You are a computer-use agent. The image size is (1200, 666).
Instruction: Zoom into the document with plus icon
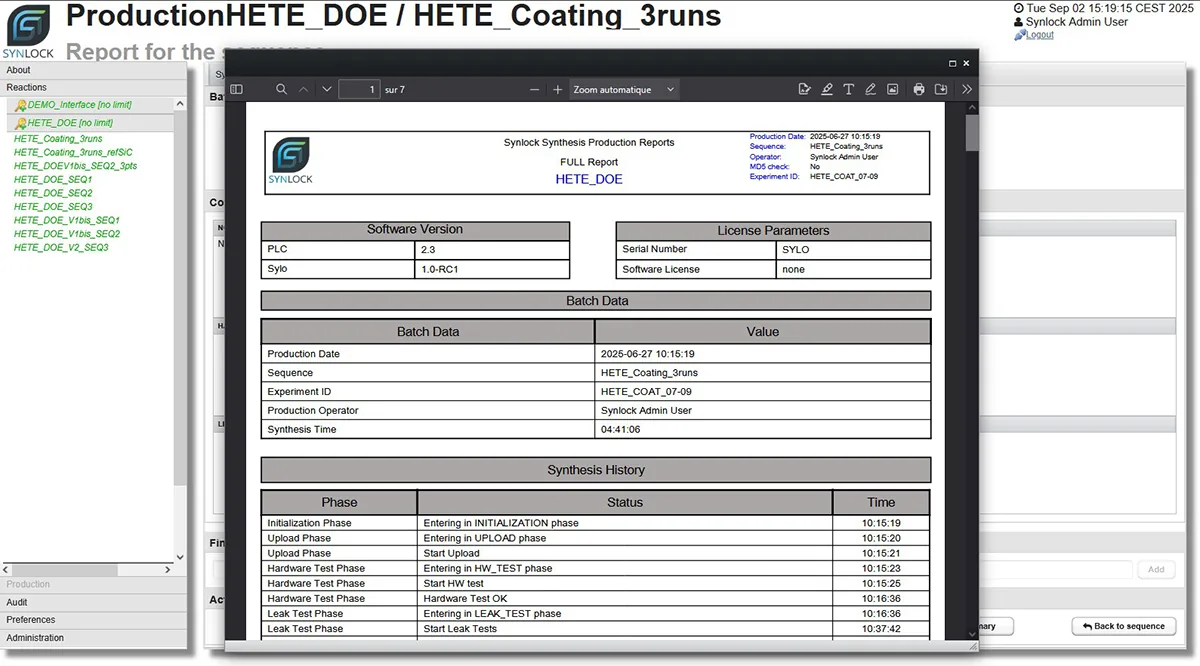pos(557,89)
